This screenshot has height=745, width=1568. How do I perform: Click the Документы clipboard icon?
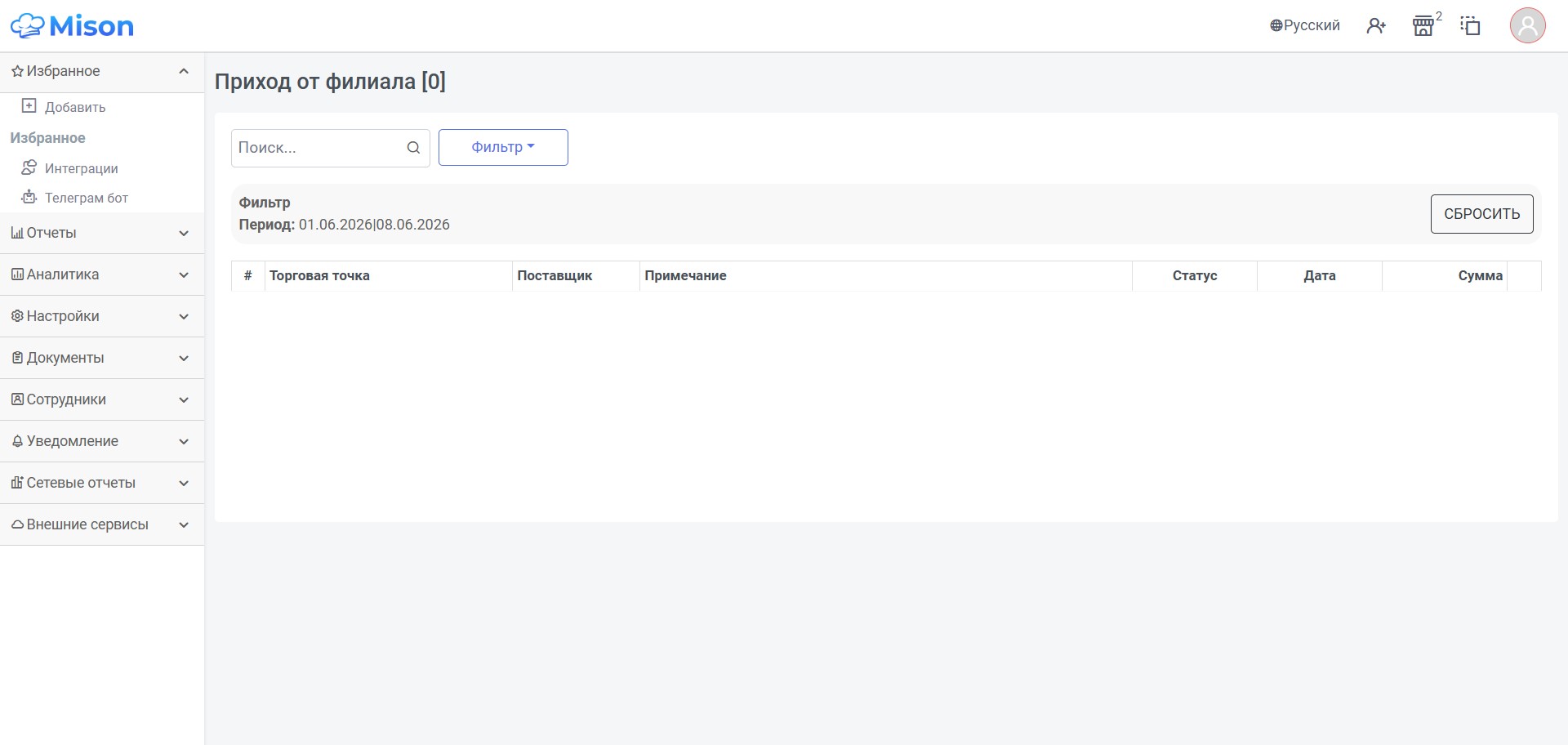coord(17,358)
